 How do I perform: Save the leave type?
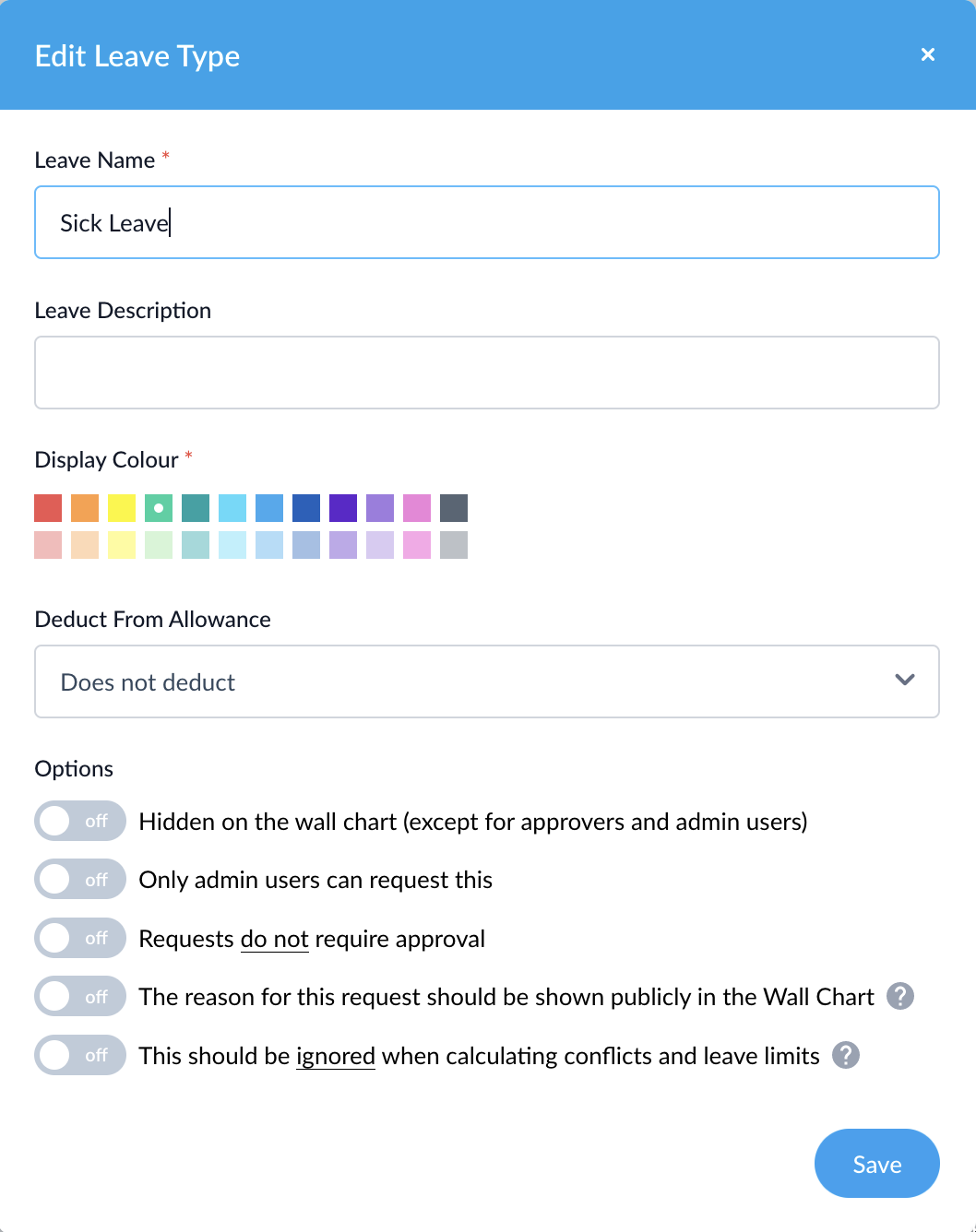pos(877,1164)
